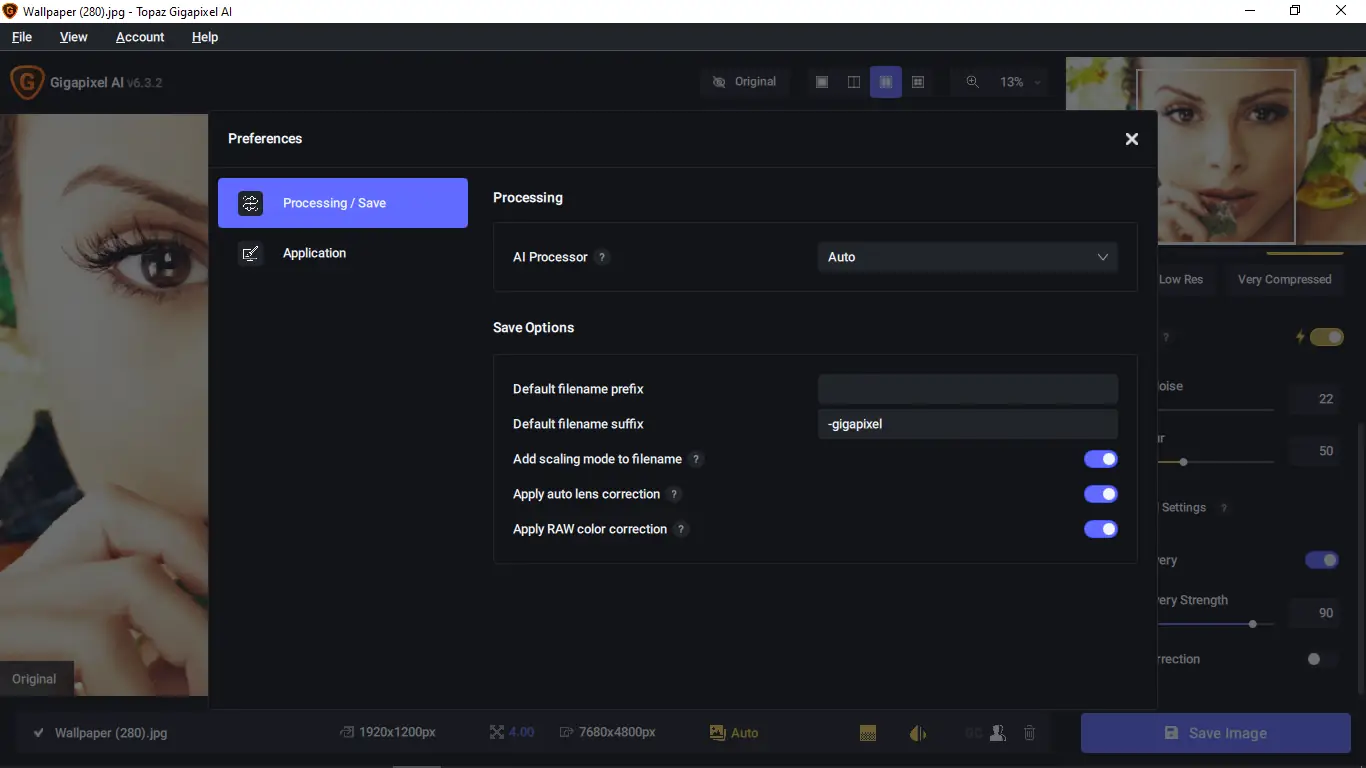Click the noise value field showing 22

[x=1315, y=399]
